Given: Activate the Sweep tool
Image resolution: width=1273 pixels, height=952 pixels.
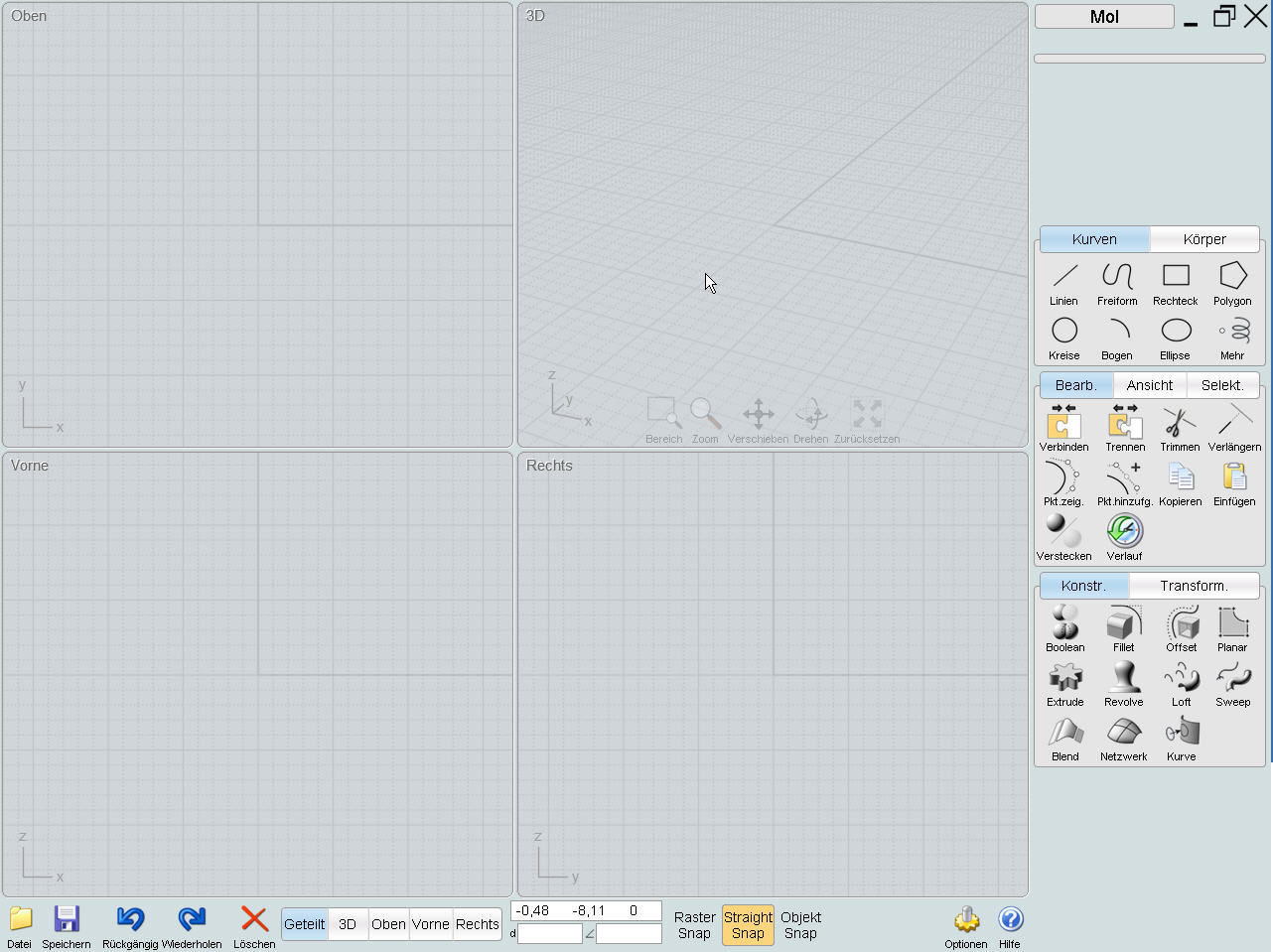Looking at the screenshot, I should [x=1232, y=684].
